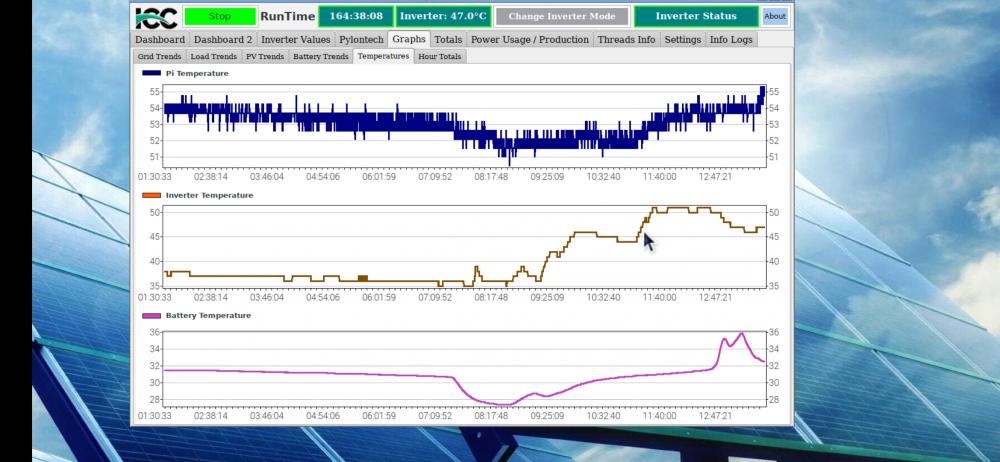Open the Pylontech tab

click(362, 40)
